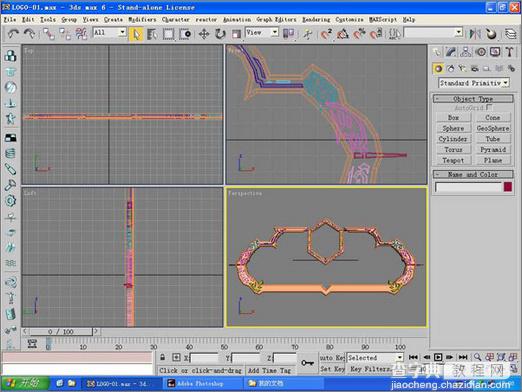Screen dimensions: 522x392
Task: Activate Bind to Space Warp tool
Action: coord(81,34)
